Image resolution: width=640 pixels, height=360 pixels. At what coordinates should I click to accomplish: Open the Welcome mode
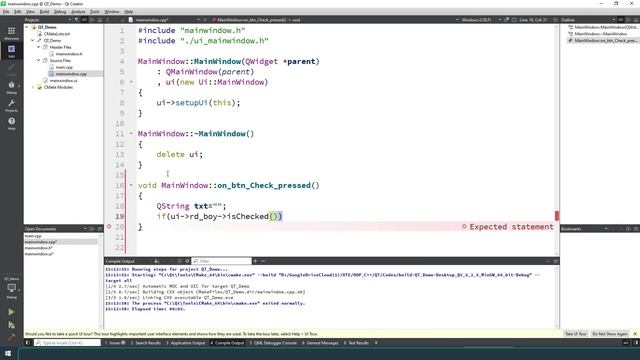pyautogui.click(x=11, y=33)
